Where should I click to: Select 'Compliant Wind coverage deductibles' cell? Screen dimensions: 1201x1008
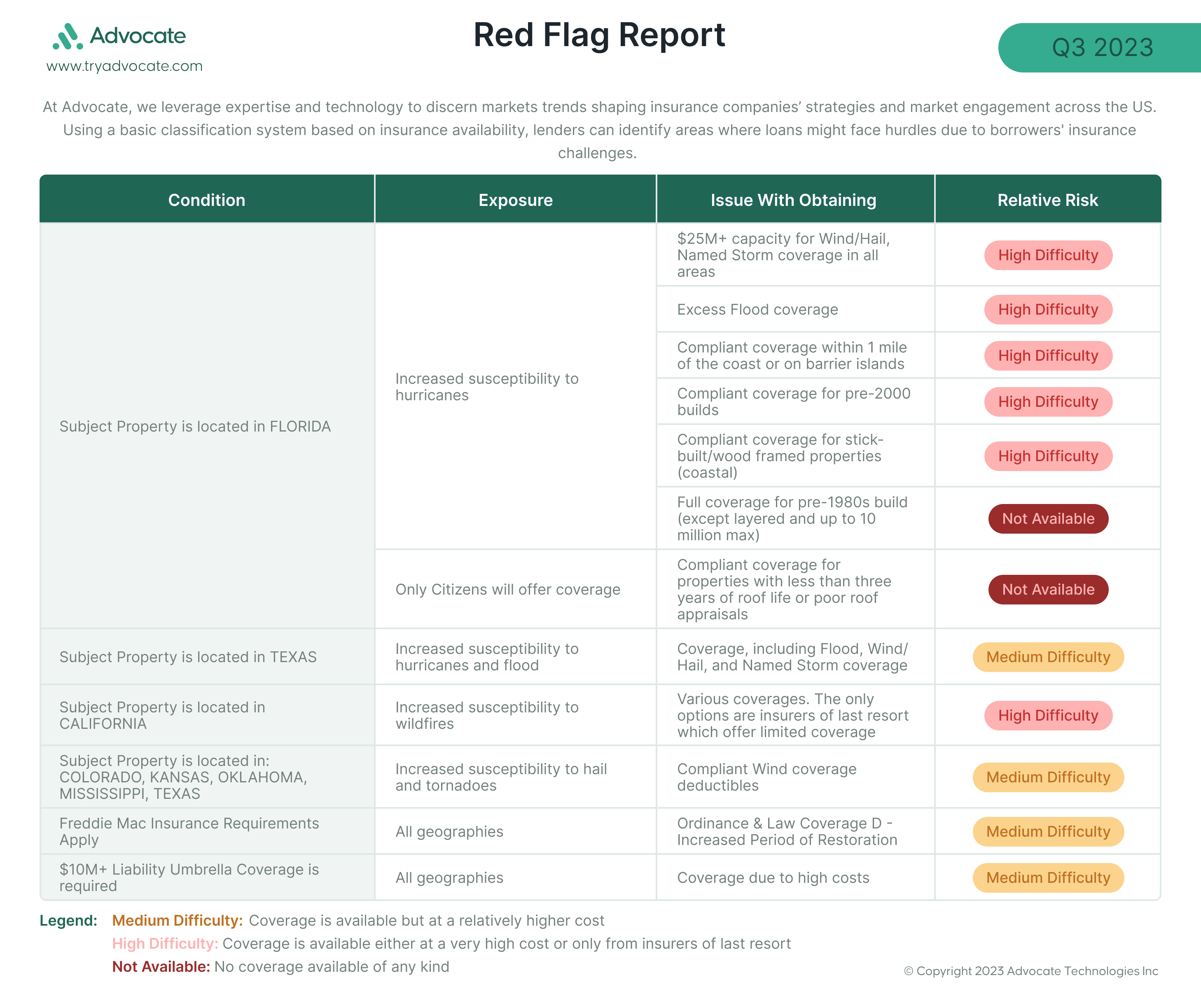pyautogui.click(x=795, y=777)
